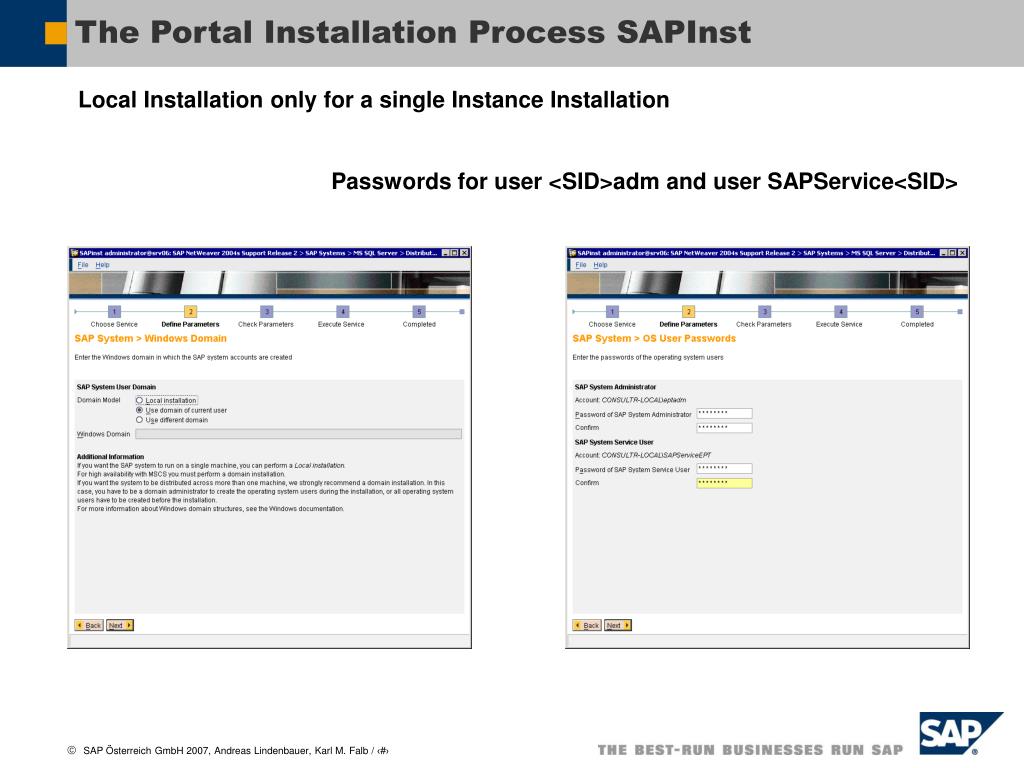This screenshot has width=1024, height=768.
Task: Click 'SAP System Service User' section label
Action: (614, 442)
